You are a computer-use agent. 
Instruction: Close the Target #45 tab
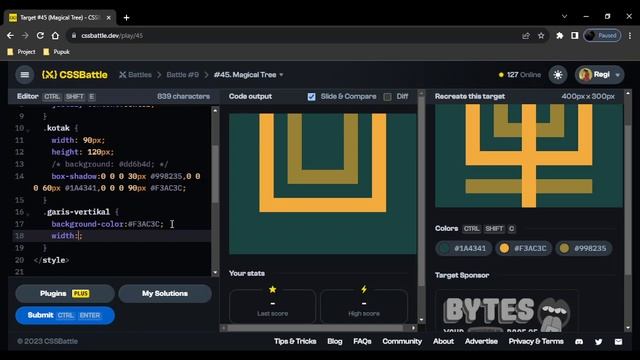109,18
